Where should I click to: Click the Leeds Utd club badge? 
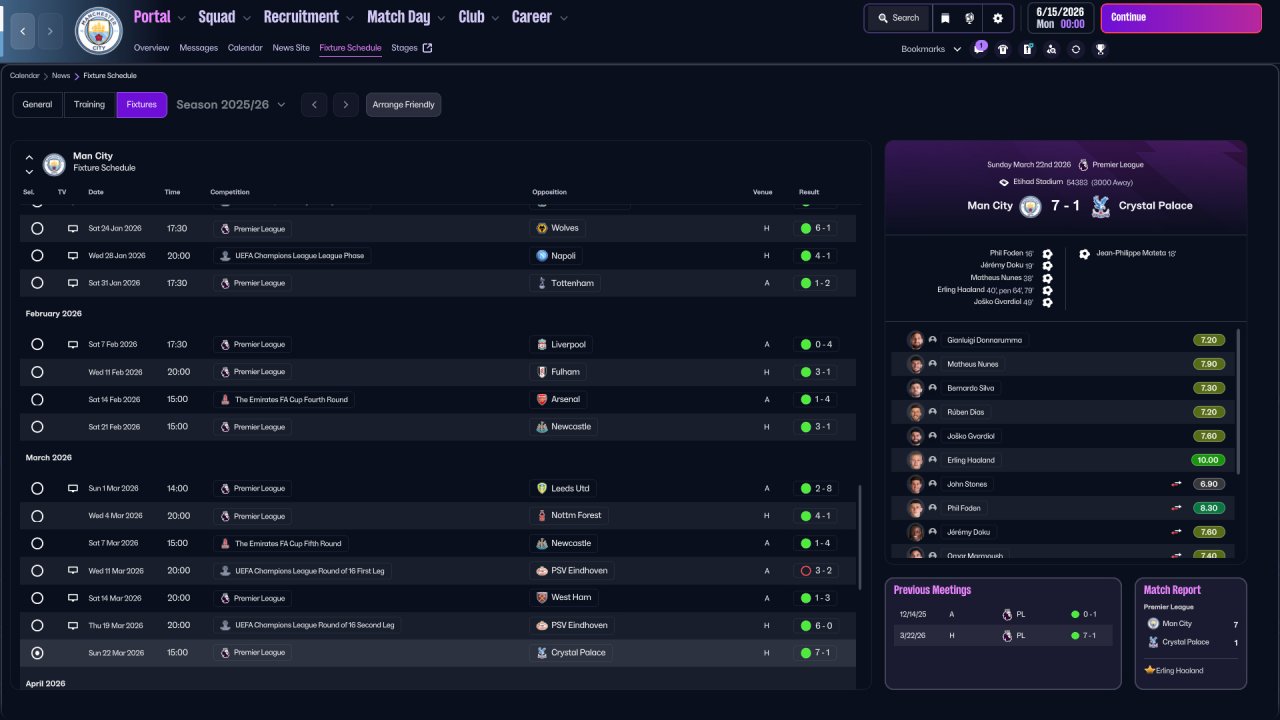pos(543,489)
